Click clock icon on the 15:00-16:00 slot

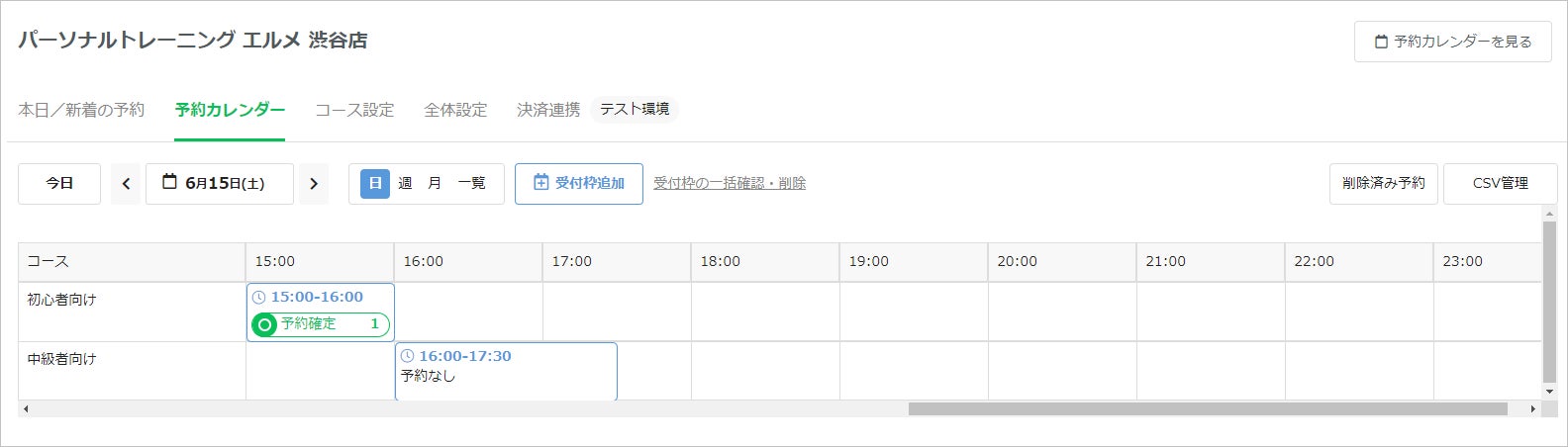(259, 297)
